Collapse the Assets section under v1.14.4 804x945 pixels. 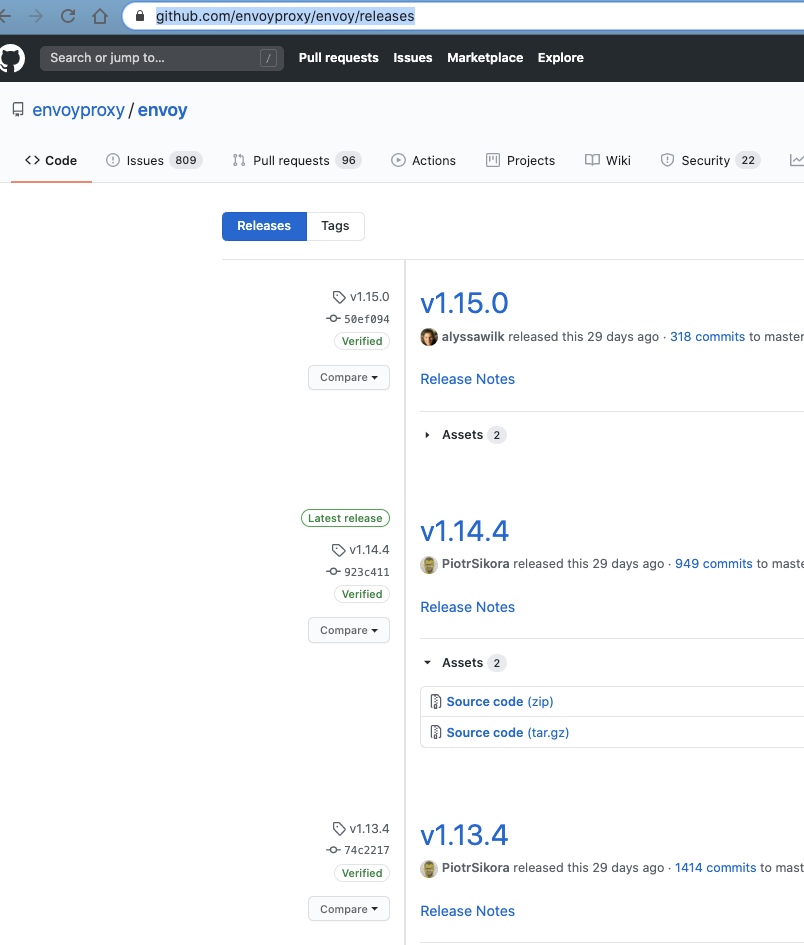(x=464, y=663)
